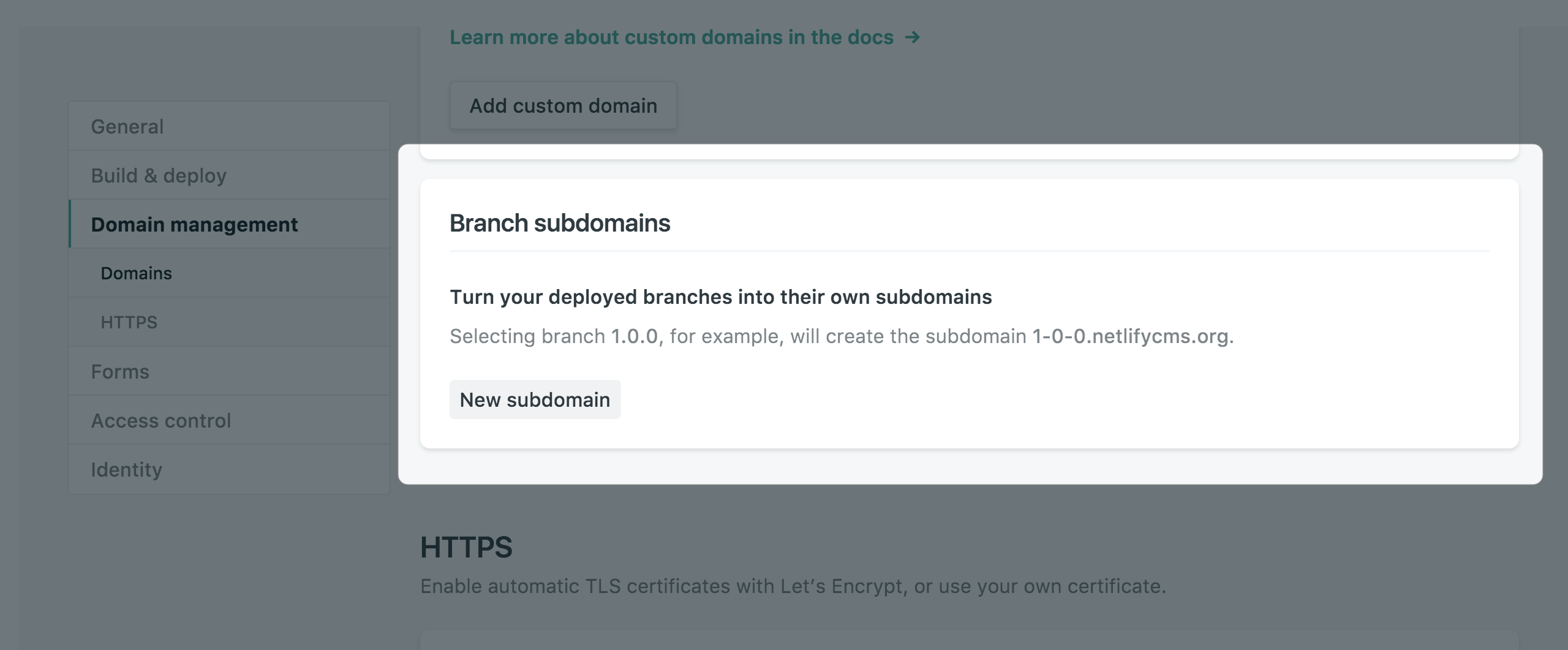Navigate to Forms settings
Viewport: 1568px width, 650px height.
click(x=120, y=371)
